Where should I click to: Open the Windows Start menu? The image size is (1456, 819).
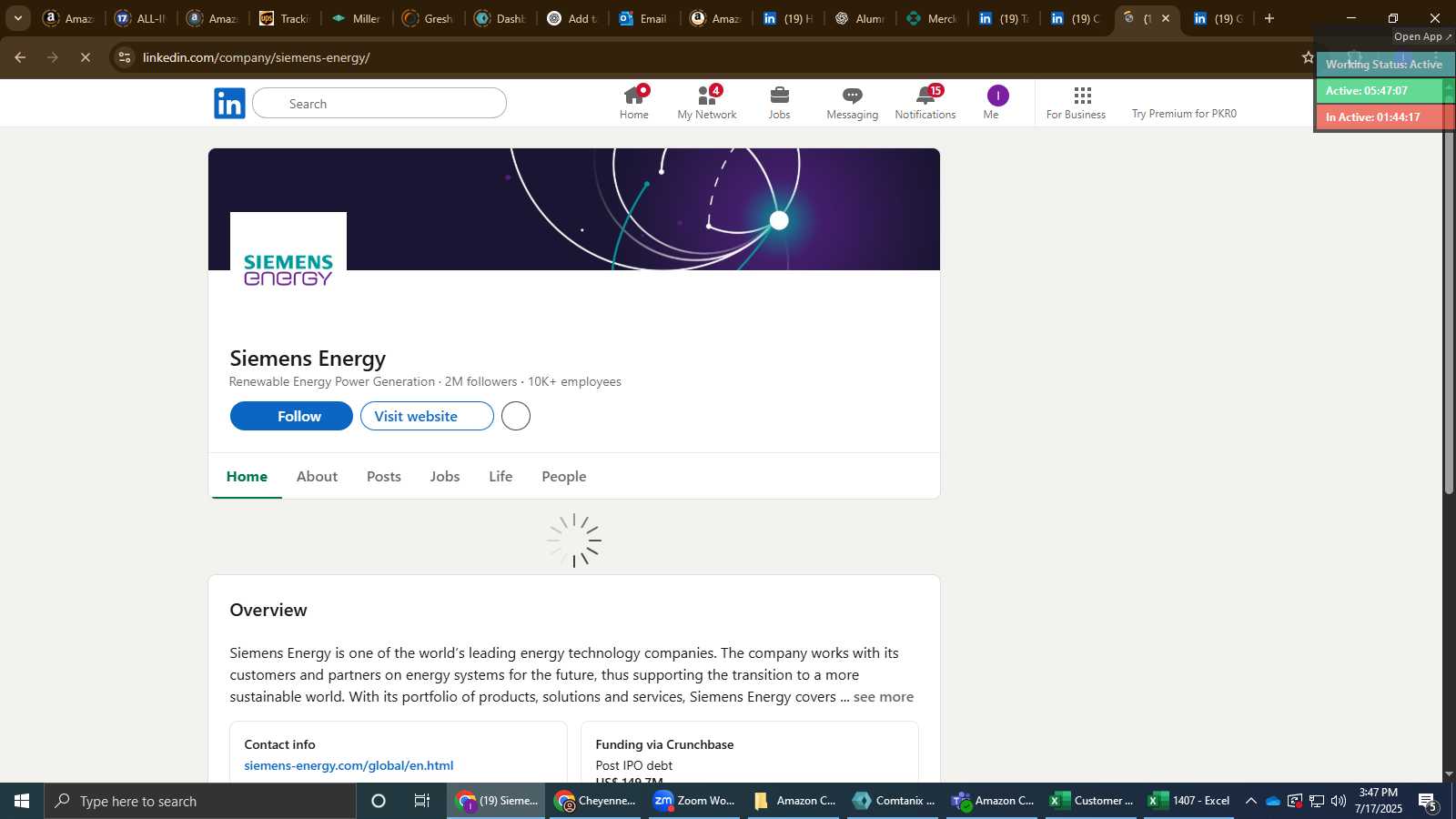(x=22, y=801)
